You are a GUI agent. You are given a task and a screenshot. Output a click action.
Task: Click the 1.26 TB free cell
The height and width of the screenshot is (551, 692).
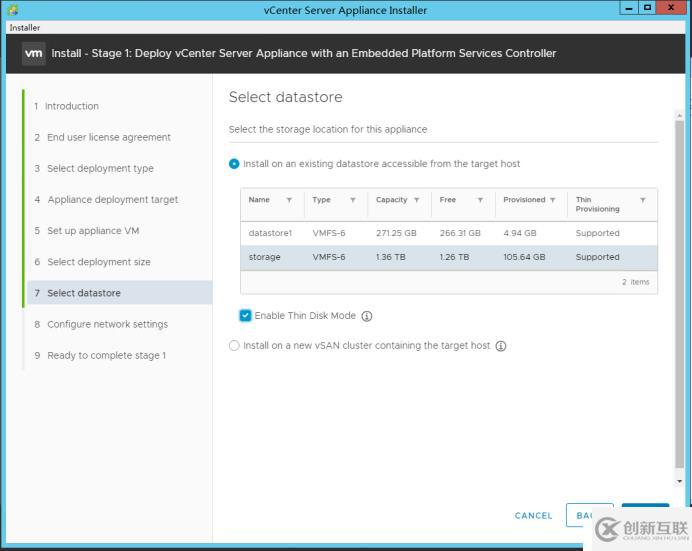pos(454,257)
